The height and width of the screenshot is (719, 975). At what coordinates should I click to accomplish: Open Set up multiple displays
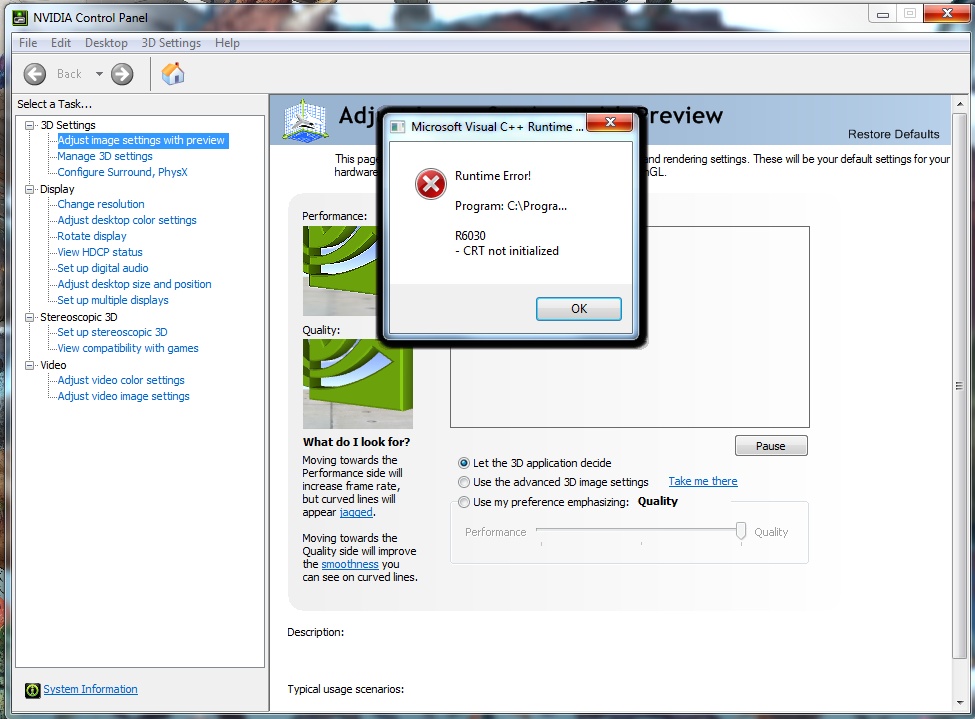point(113,300)
